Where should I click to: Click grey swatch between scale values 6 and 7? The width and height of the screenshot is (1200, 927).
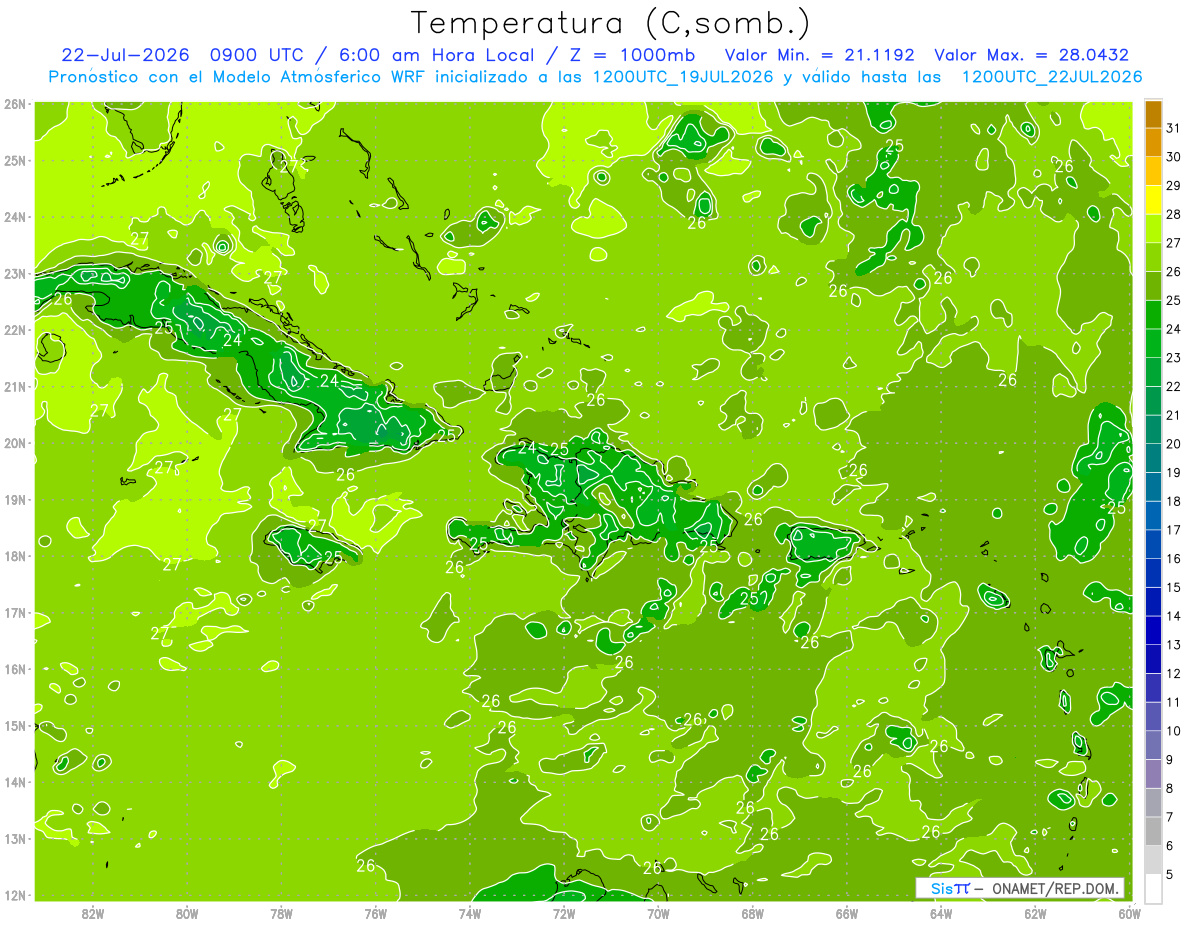[1153, 831]
